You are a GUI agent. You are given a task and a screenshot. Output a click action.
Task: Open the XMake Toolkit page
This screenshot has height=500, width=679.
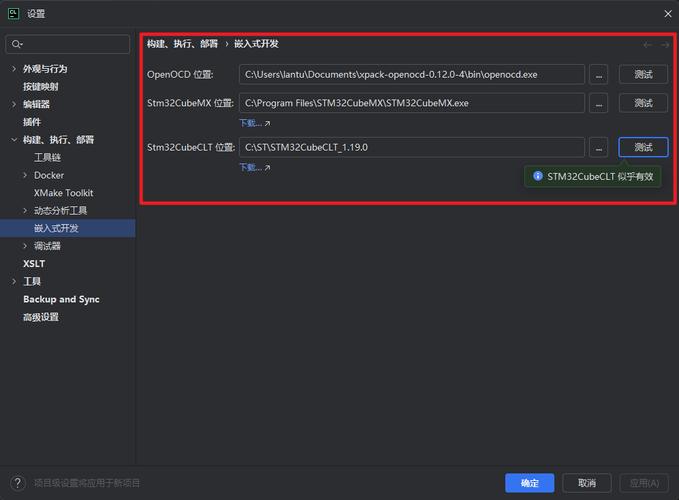tap(64, 193)
